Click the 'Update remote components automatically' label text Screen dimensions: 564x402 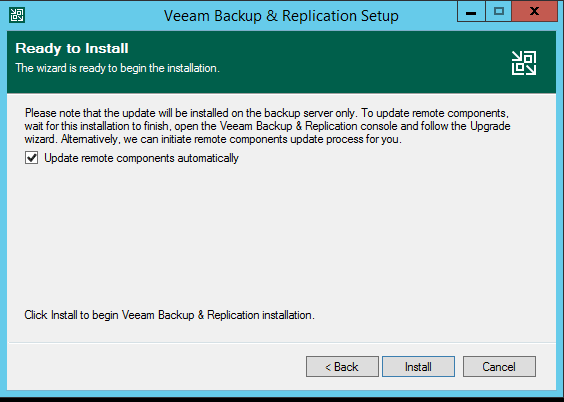tap(141, 158)
